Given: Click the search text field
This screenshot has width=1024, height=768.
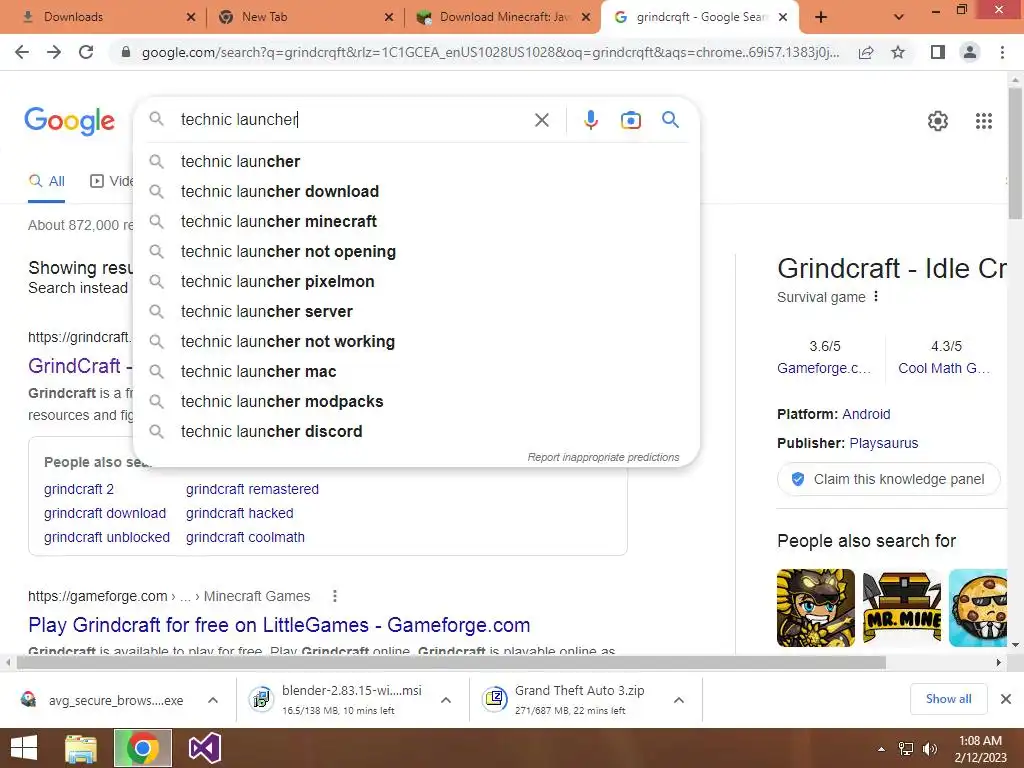Looking at the screenshot, I should [353, 120].
